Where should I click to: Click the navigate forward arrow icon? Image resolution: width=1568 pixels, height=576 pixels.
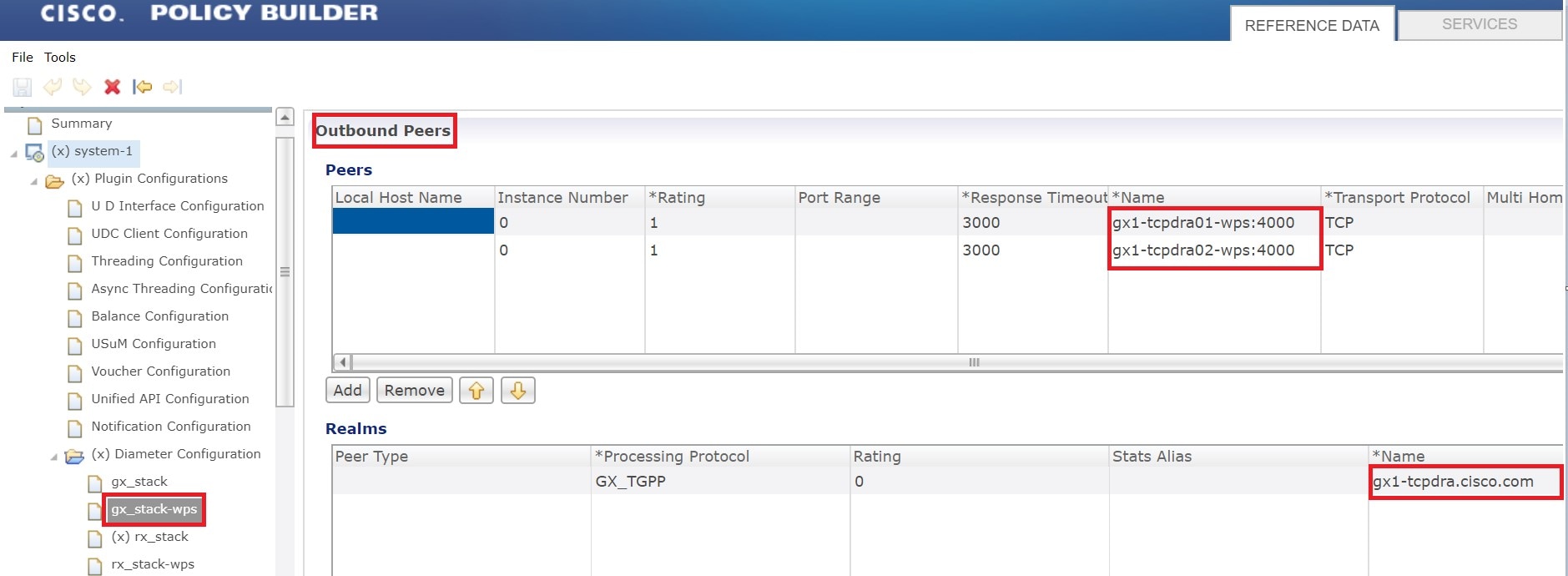tap(173, 87)
